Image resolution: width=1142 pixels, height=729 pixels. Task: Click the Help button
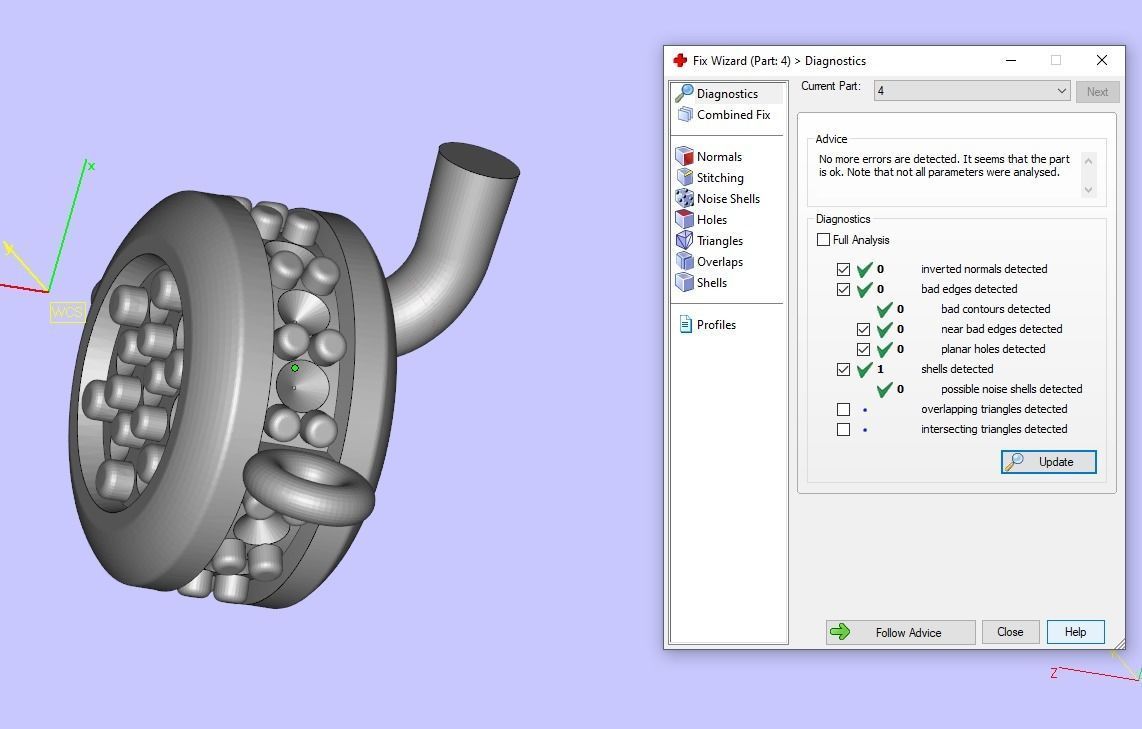click(x=1076, y=632)
